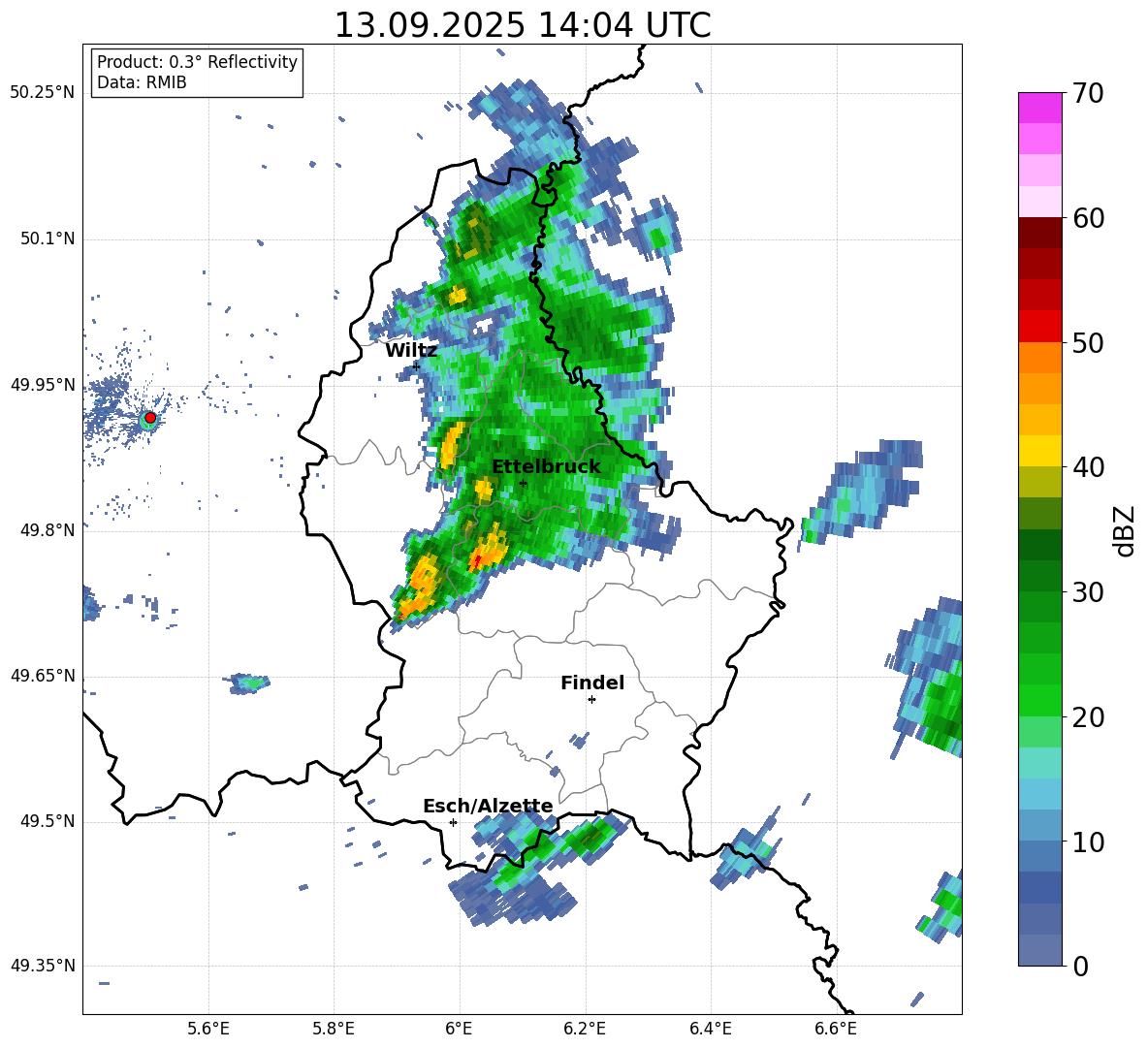Click the 5.8°E longitude label

coord(334,1029)
